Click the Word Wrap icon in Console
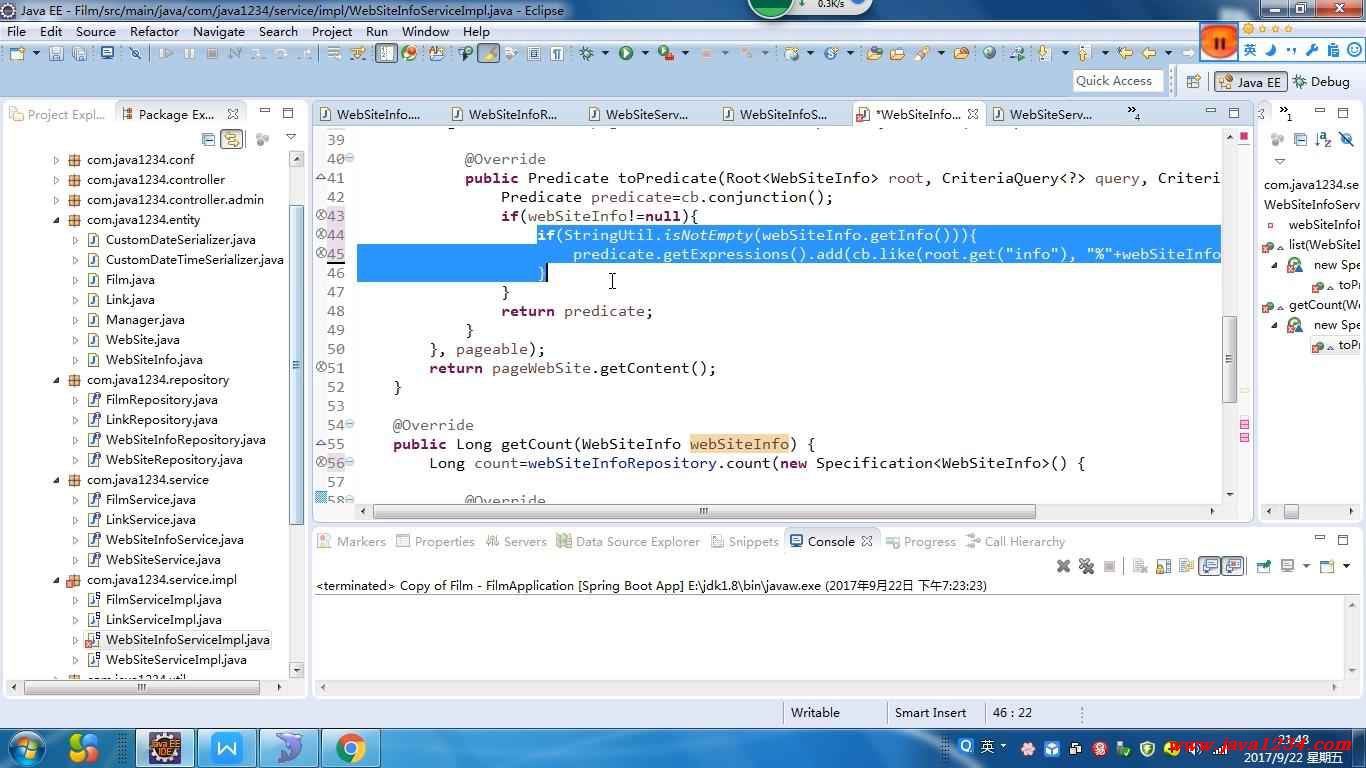The height and width of the screenshot is (768, 1366). [1186, 566]
